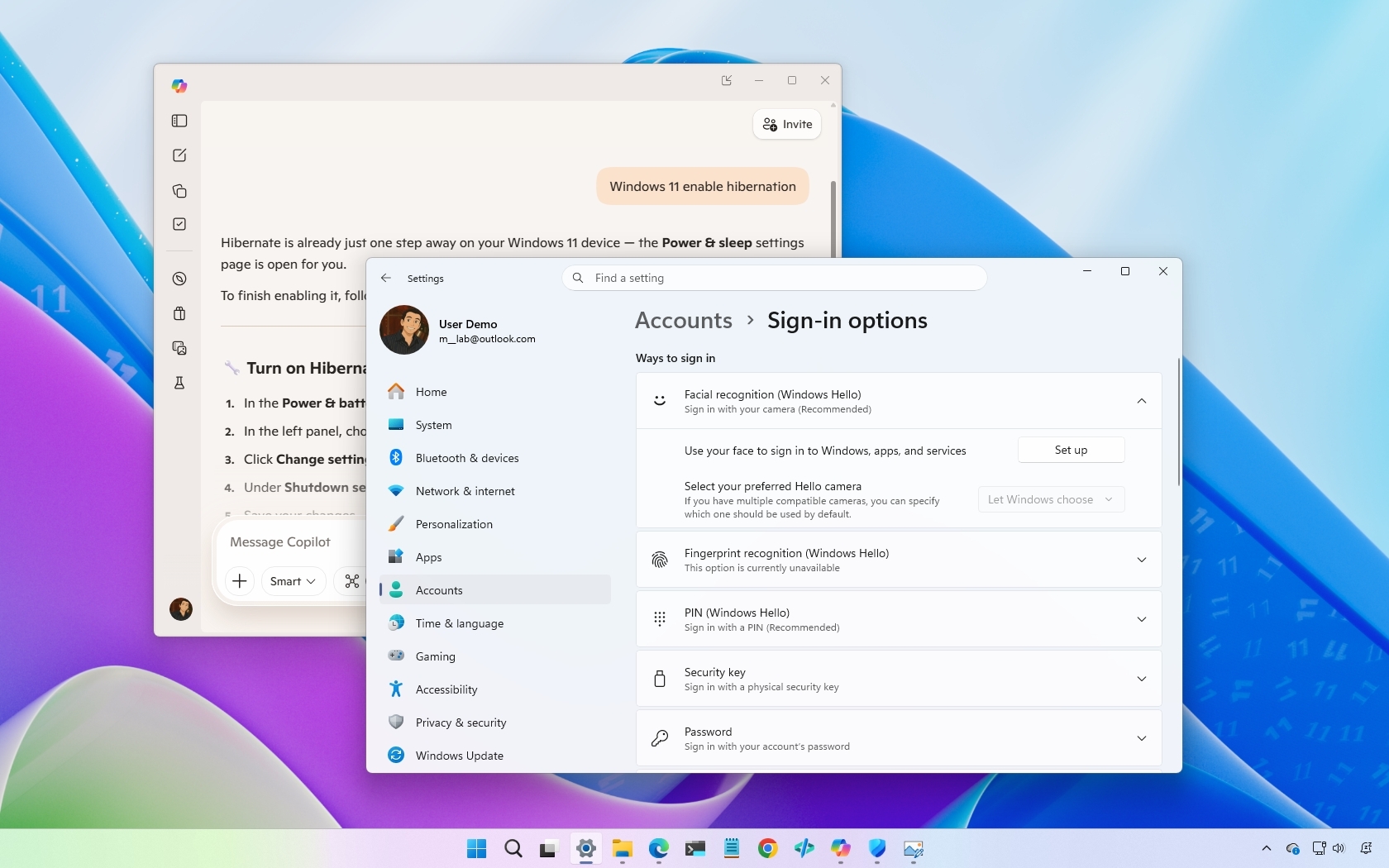Collapse the Facial recognition section
This screenshot has width=1389, height=868.
click(x=1141, y=400)
